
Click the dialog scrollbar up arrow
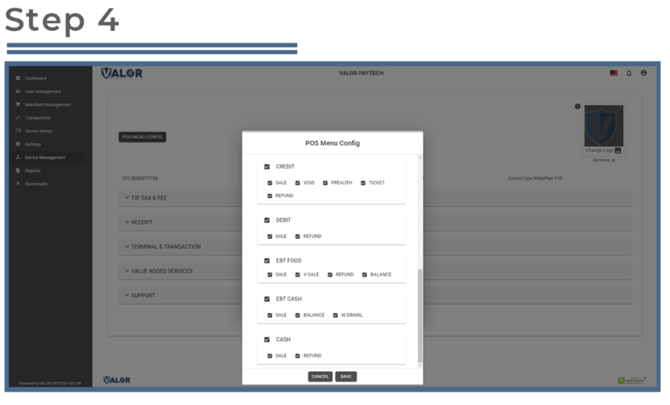420,158
